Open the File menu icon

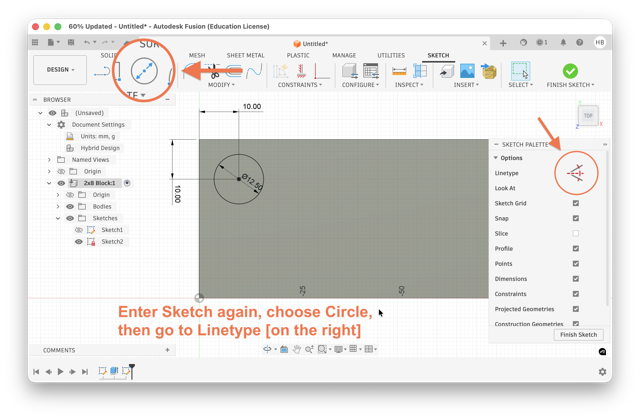tap(51, 42)
